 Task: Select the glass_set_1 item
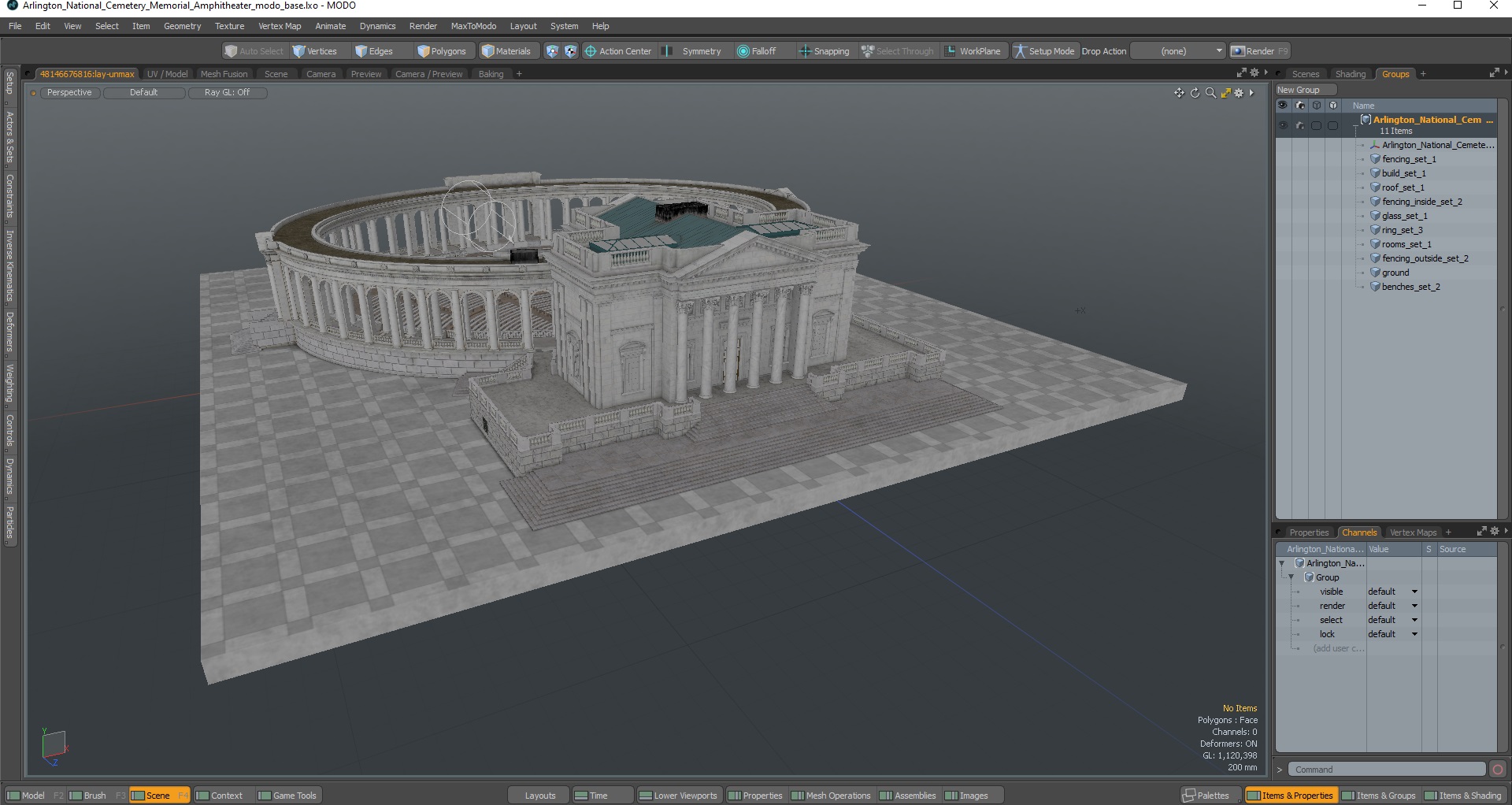coord(1404,216)
